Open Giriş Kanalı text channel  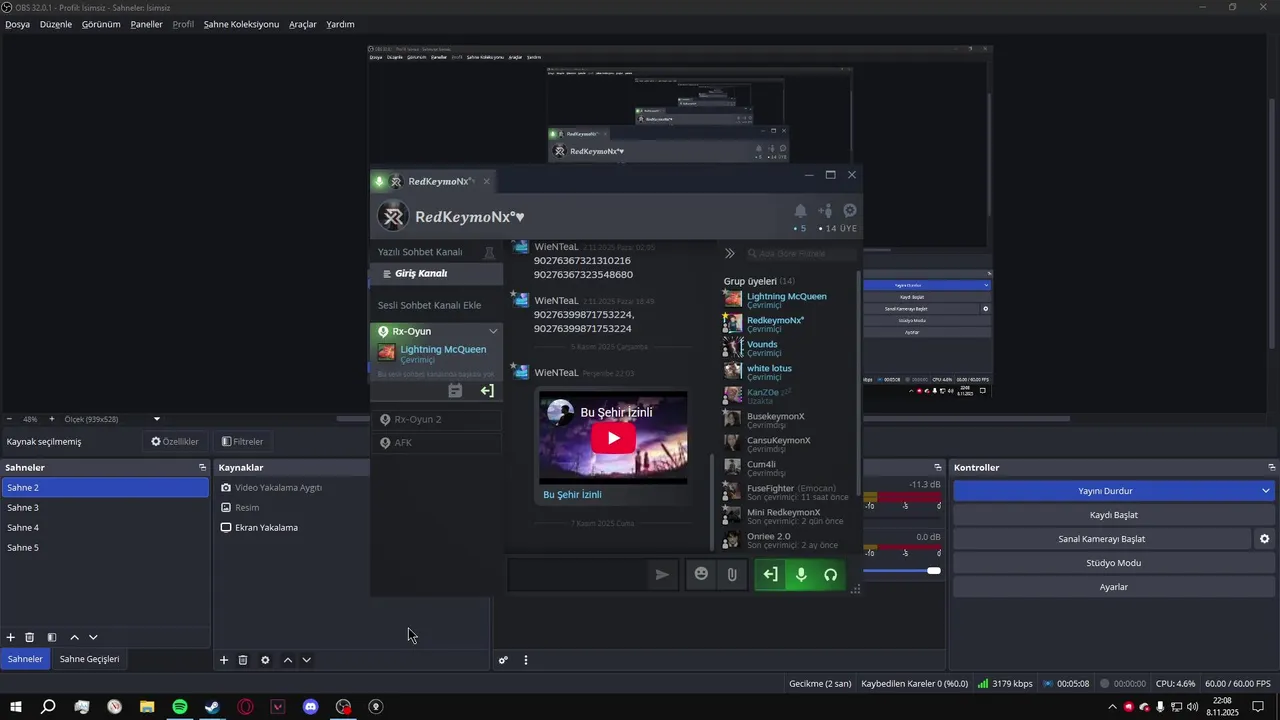coord(436,274)
